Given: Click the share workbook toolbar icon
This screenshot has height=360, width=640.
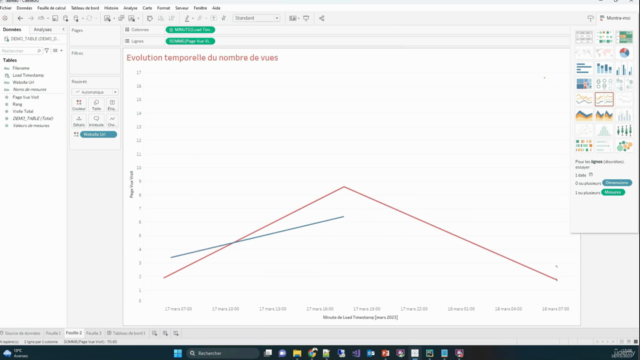Looking at the screenshot, I should [322, 18].
